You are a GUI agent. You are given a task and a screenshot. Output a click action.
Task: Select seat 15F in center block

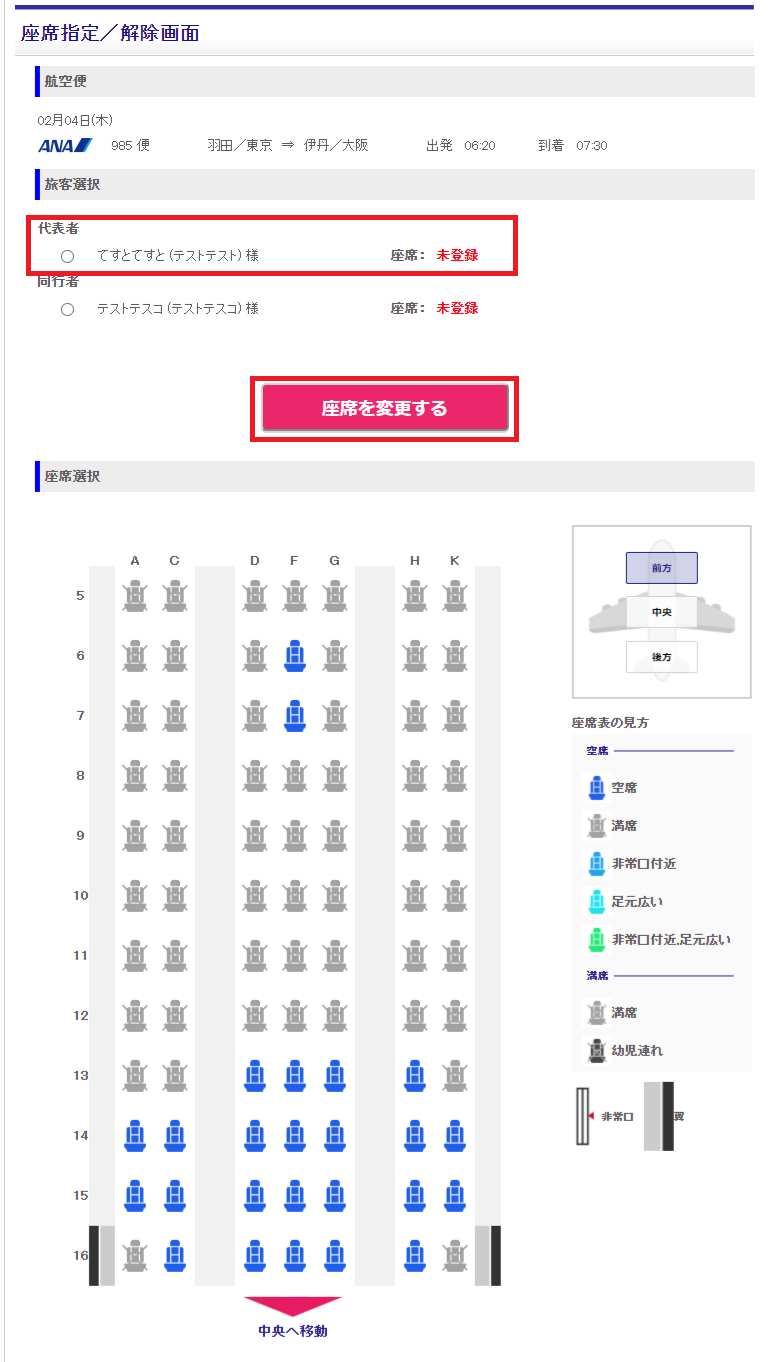point(294,1196)
